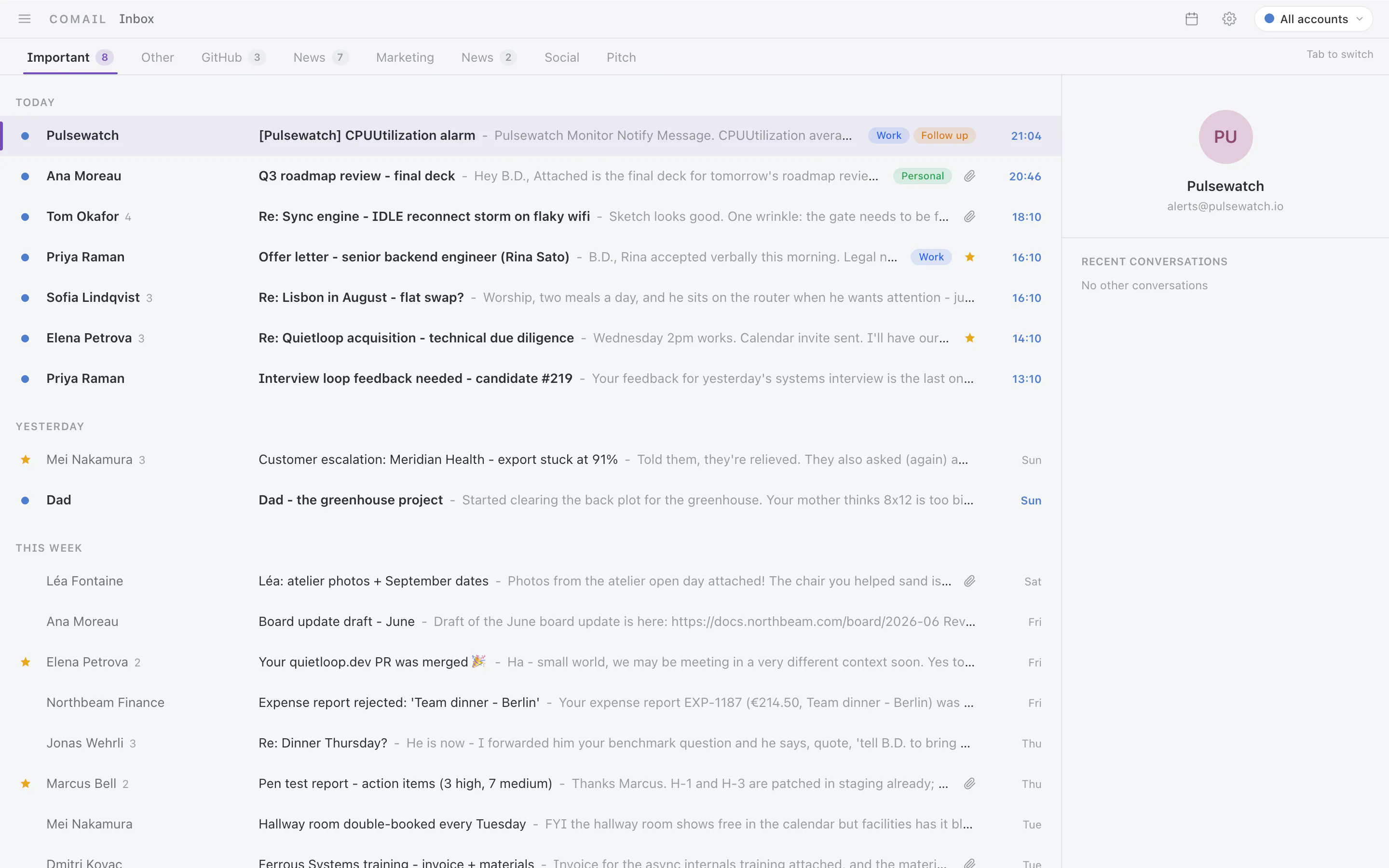Click the Follow up label on Pulsewatch email
1389x868 pixels.
tap(944, 136)
